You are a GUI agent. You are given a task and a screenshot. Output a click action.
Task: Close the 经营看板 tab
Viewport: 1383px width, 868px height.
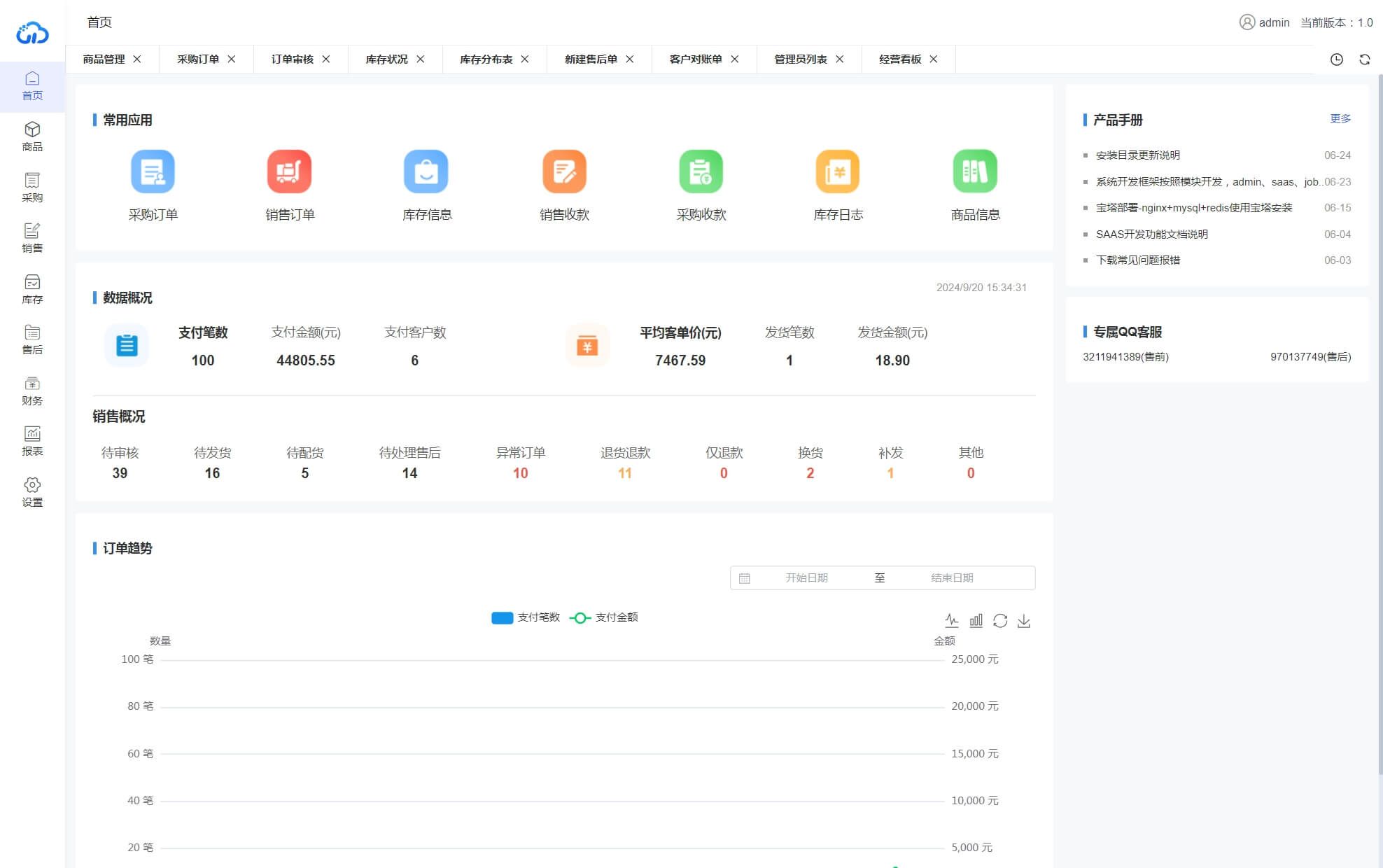coord(934,59)
